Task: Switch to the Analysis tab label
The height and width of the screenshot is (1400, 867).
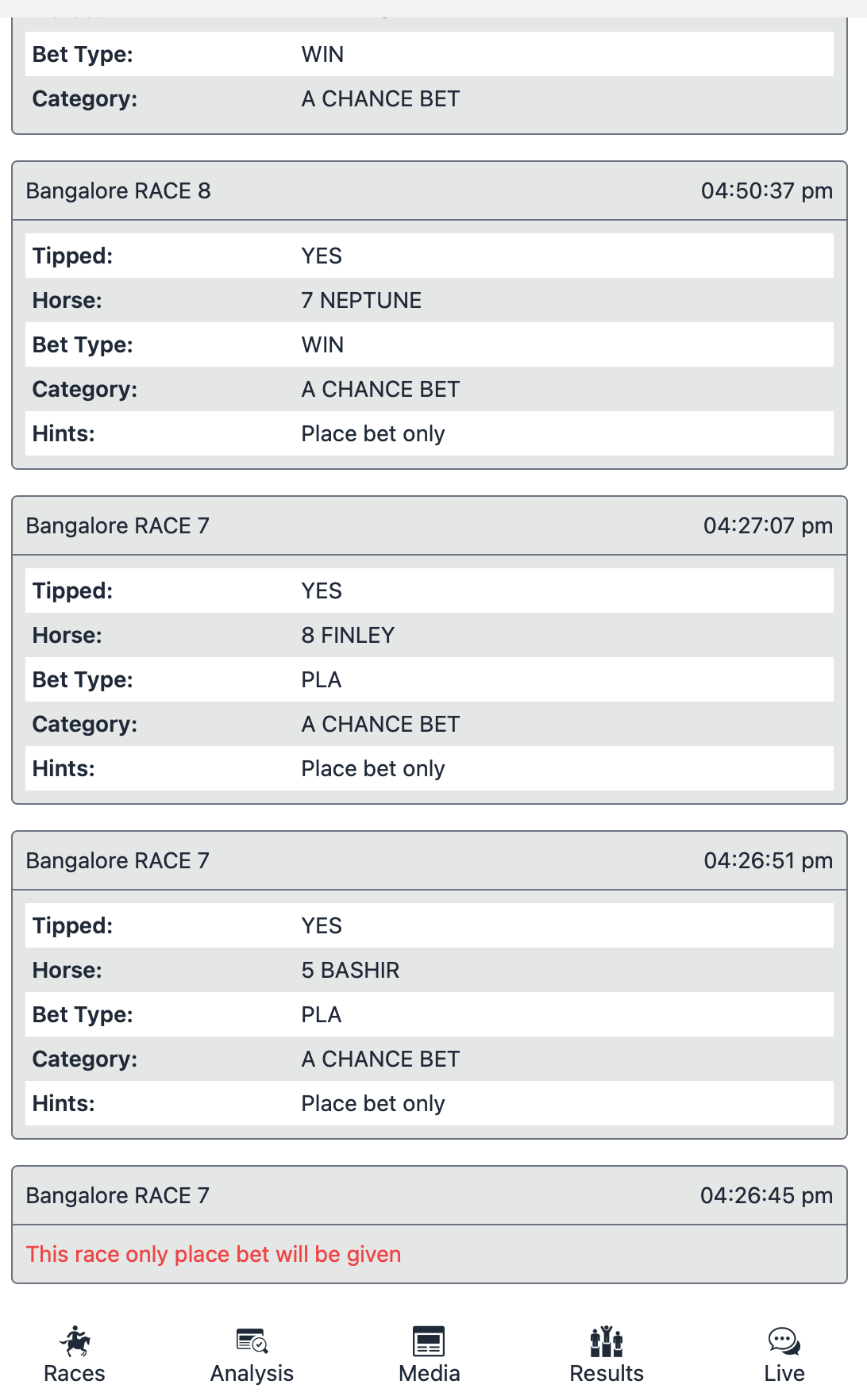Action: point(252,1374)
